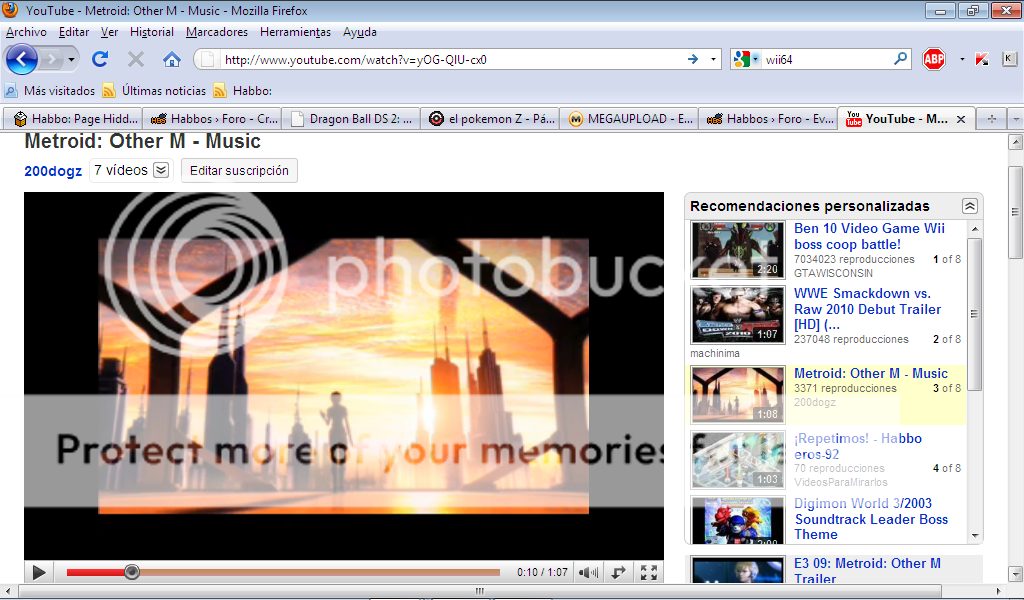This screenshot has width=1024, height=600.
Task: Reload the page with the refresh icon
Action: point(100,59)
